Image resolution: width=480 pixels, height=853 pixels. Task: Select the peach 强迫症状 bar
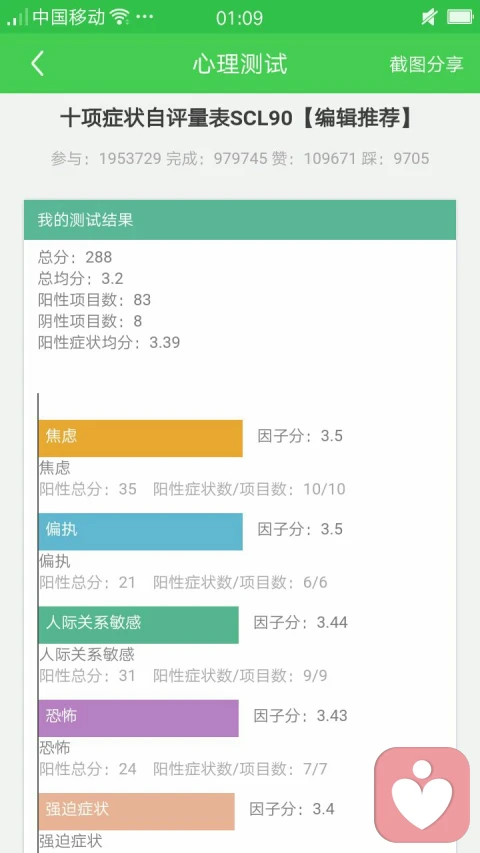point(137,811)
